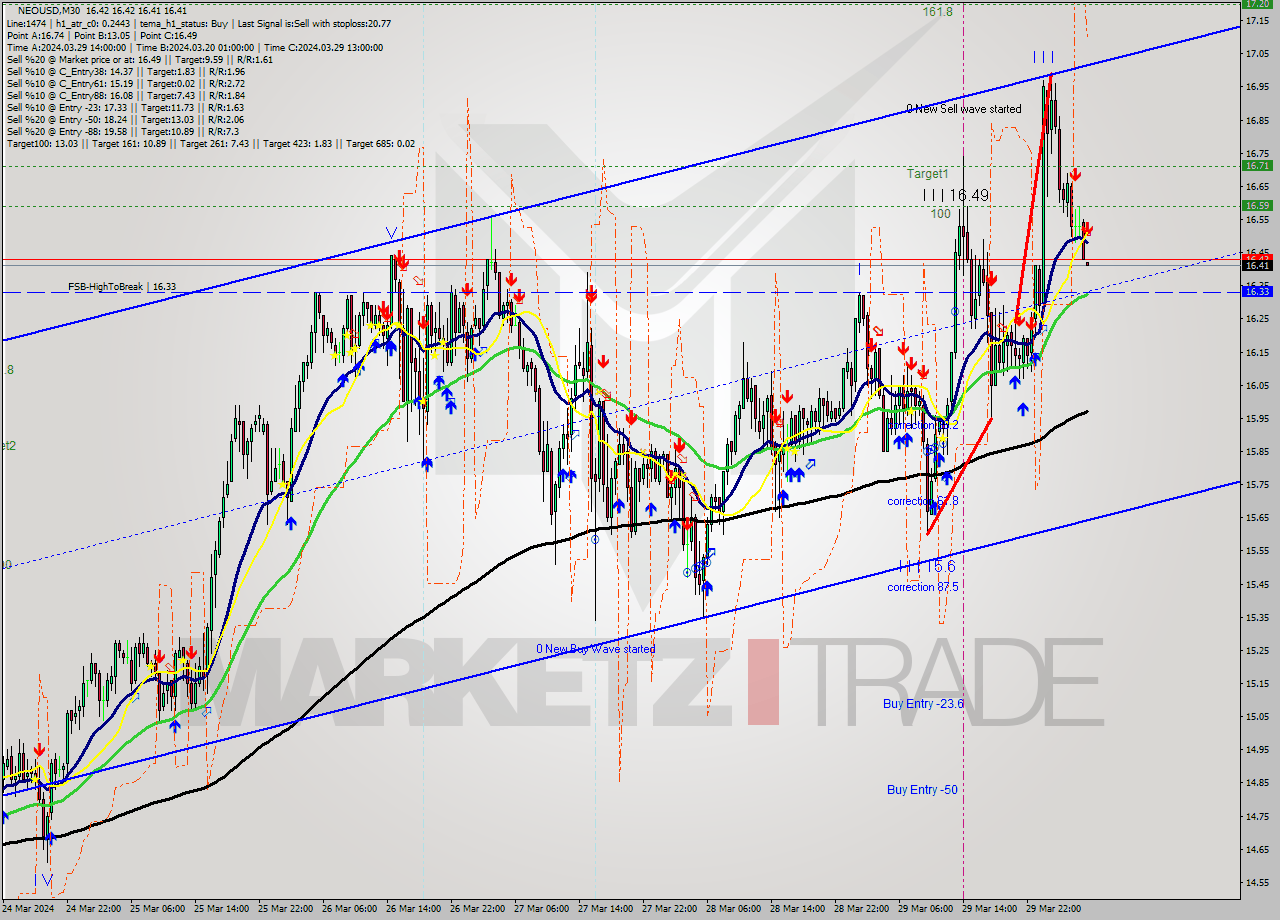This screenshot has height=920, width=1280.
Task: Click the '24 Mar 2024' date on time axis
Action: (x=29, y=909)
